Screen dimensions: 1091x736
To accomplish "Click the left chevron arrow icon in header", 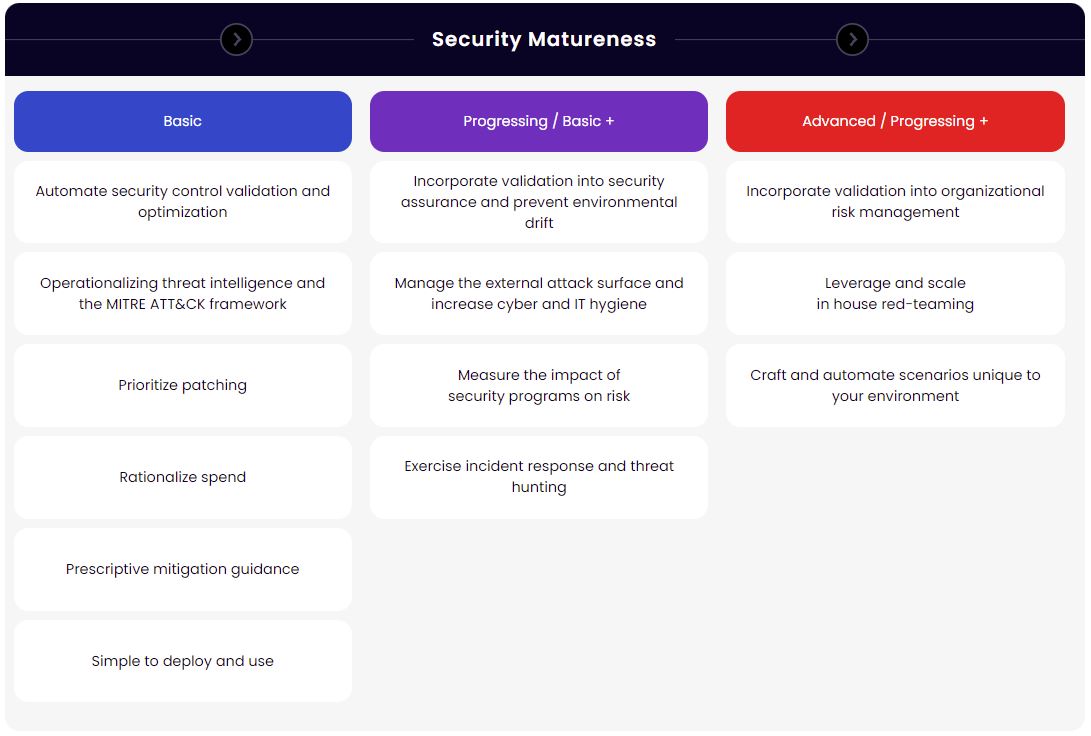I will [x=236, y=40].
